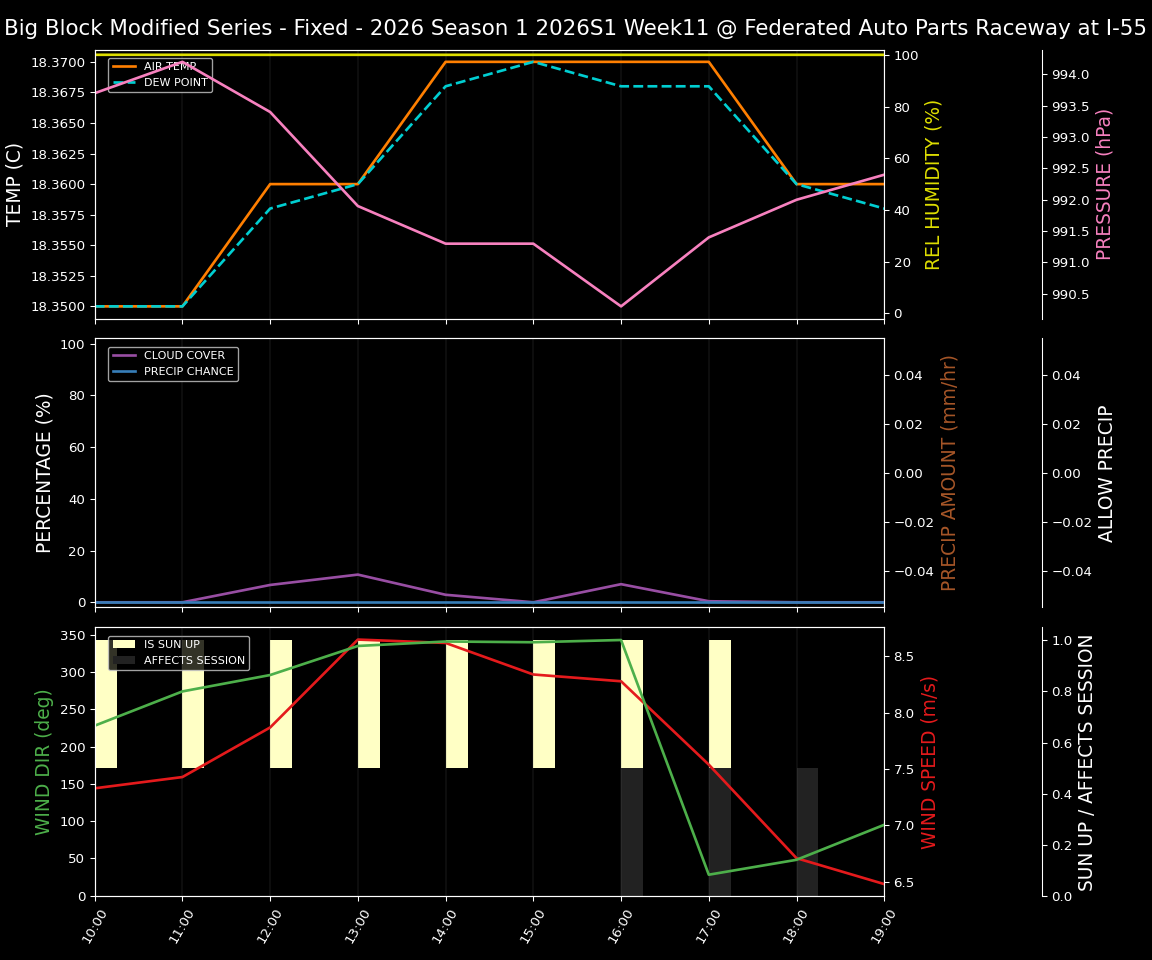Select the ALLOW PRECIP axis label
This screenshot has width=1152, height=960.
pyautogui.click(x=1104, y=472)
